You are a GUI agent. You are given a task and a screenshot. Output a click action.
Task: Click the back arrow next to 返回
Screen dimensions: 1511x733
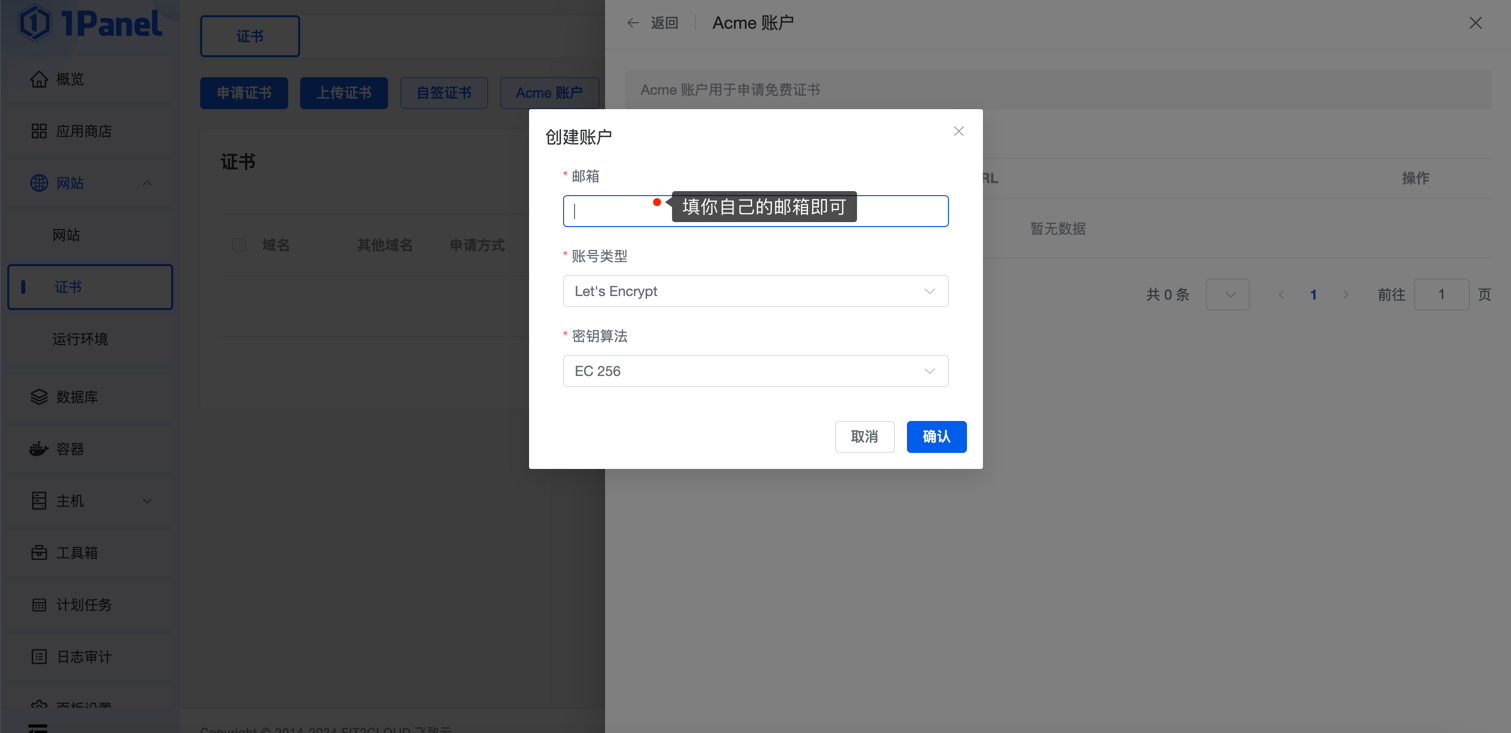(633, 23)
